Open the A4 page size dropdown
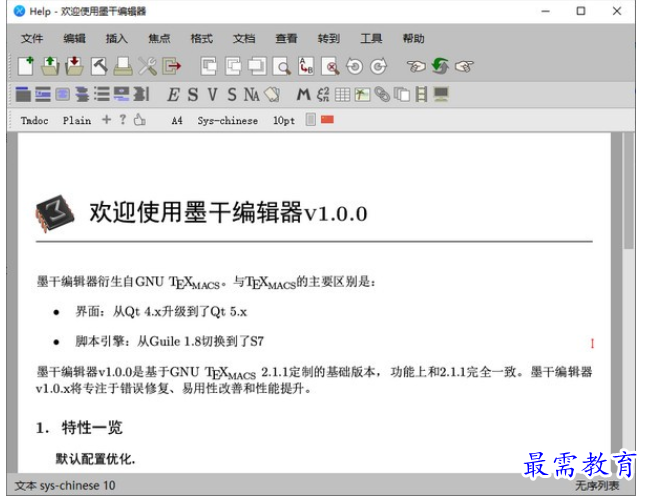 [x=177, y=121]
